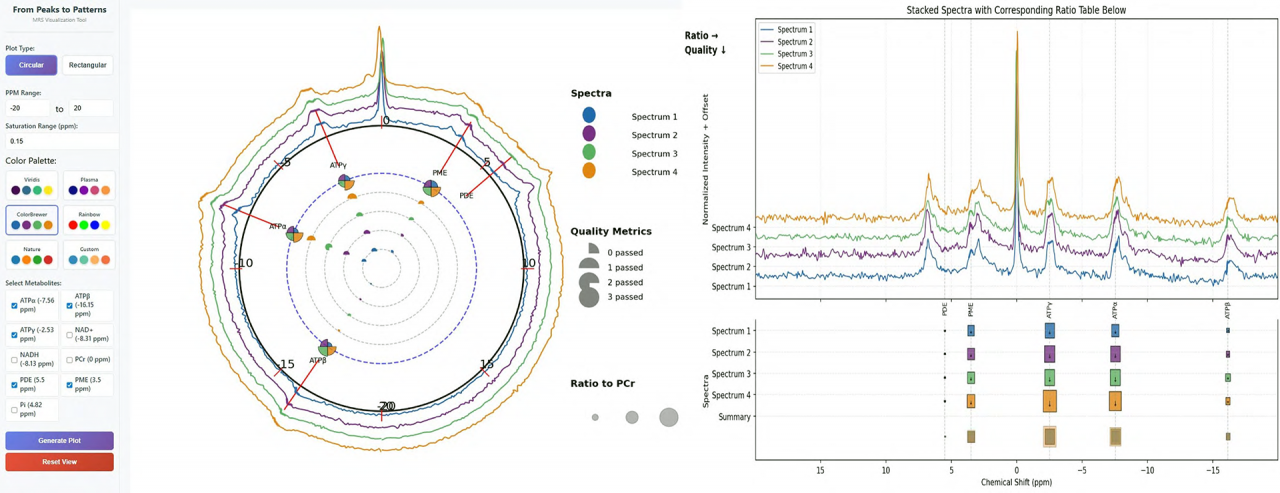This screenshot has width=1280, height=493.
Task: Enable the NAD+ (-8.31 ppm) checkbox
Action: [x=69, y=335]
